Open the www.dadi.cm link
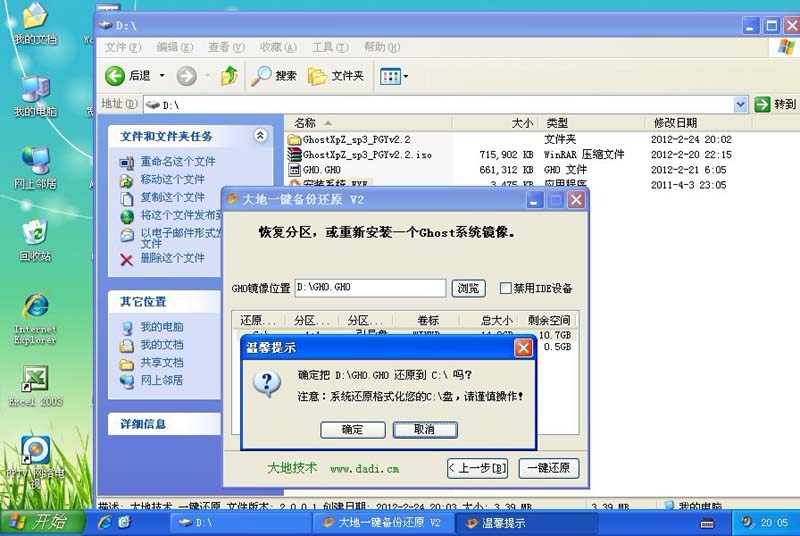The width and height of the screenshot is (800, 536). [364, 469]
